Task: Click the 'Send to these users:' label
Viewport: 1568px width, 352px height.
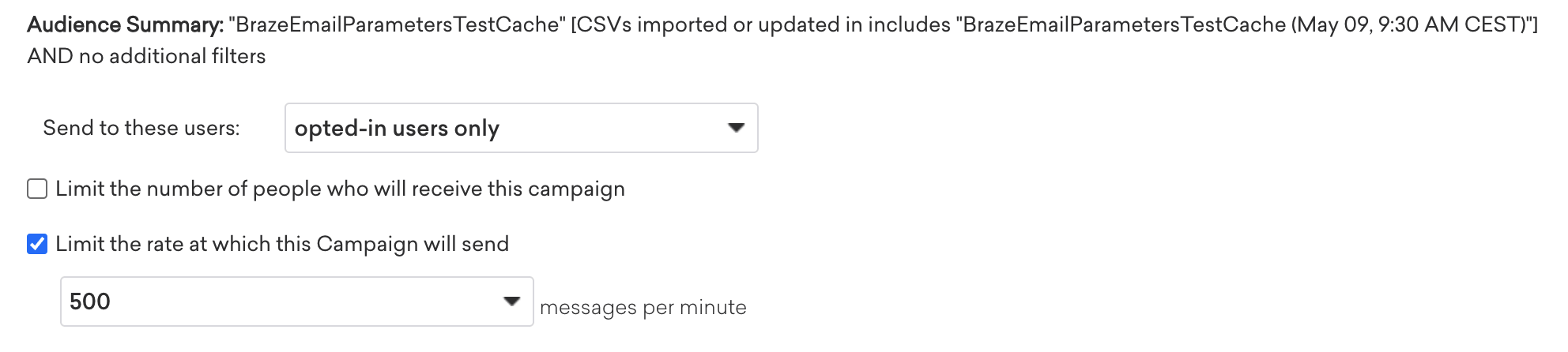Action: point(141,128)
